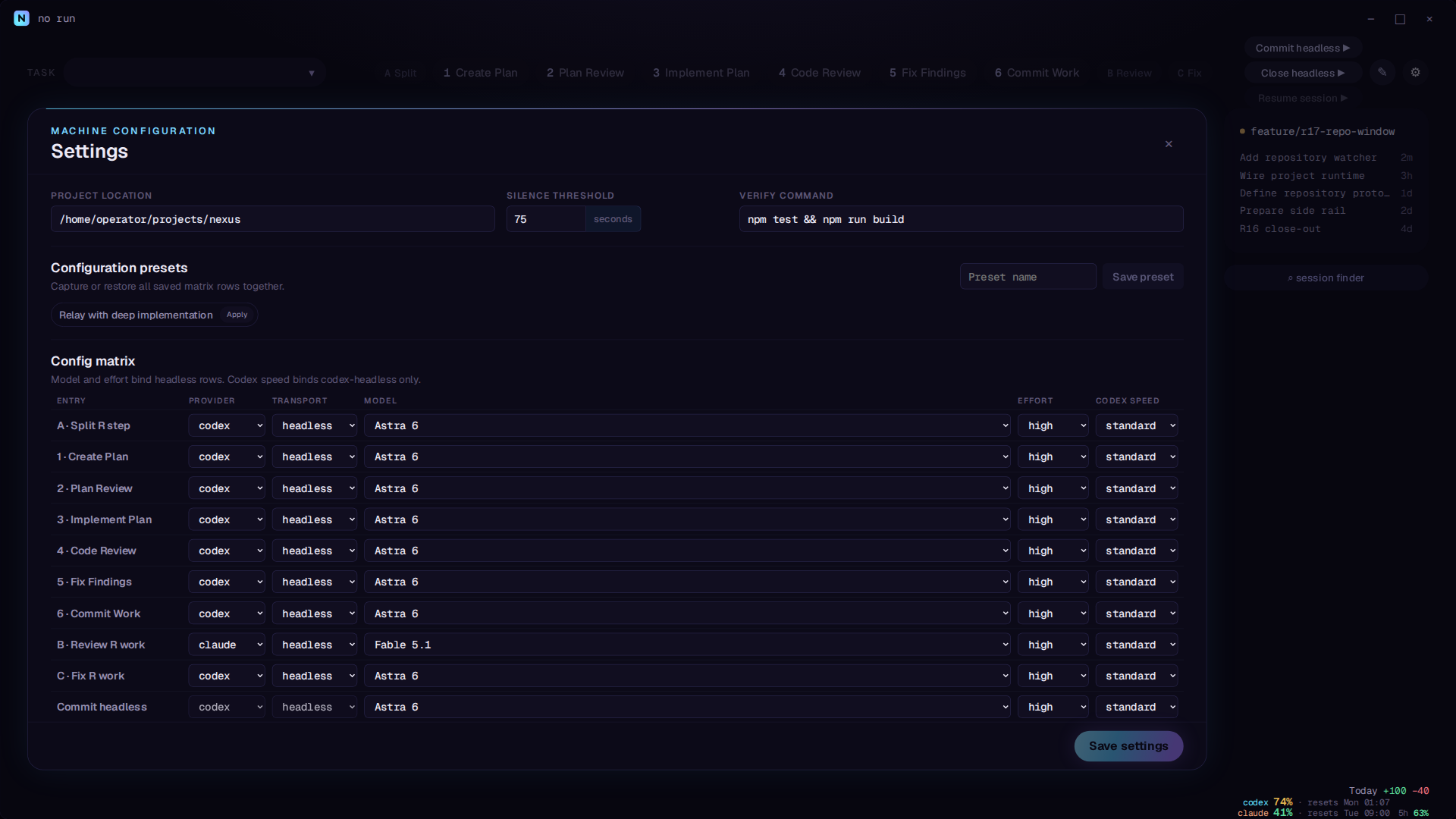Viewport: 1456px width, 819px height.
Task: Click the Commit headless button
Action: [x=1303, y=48]
